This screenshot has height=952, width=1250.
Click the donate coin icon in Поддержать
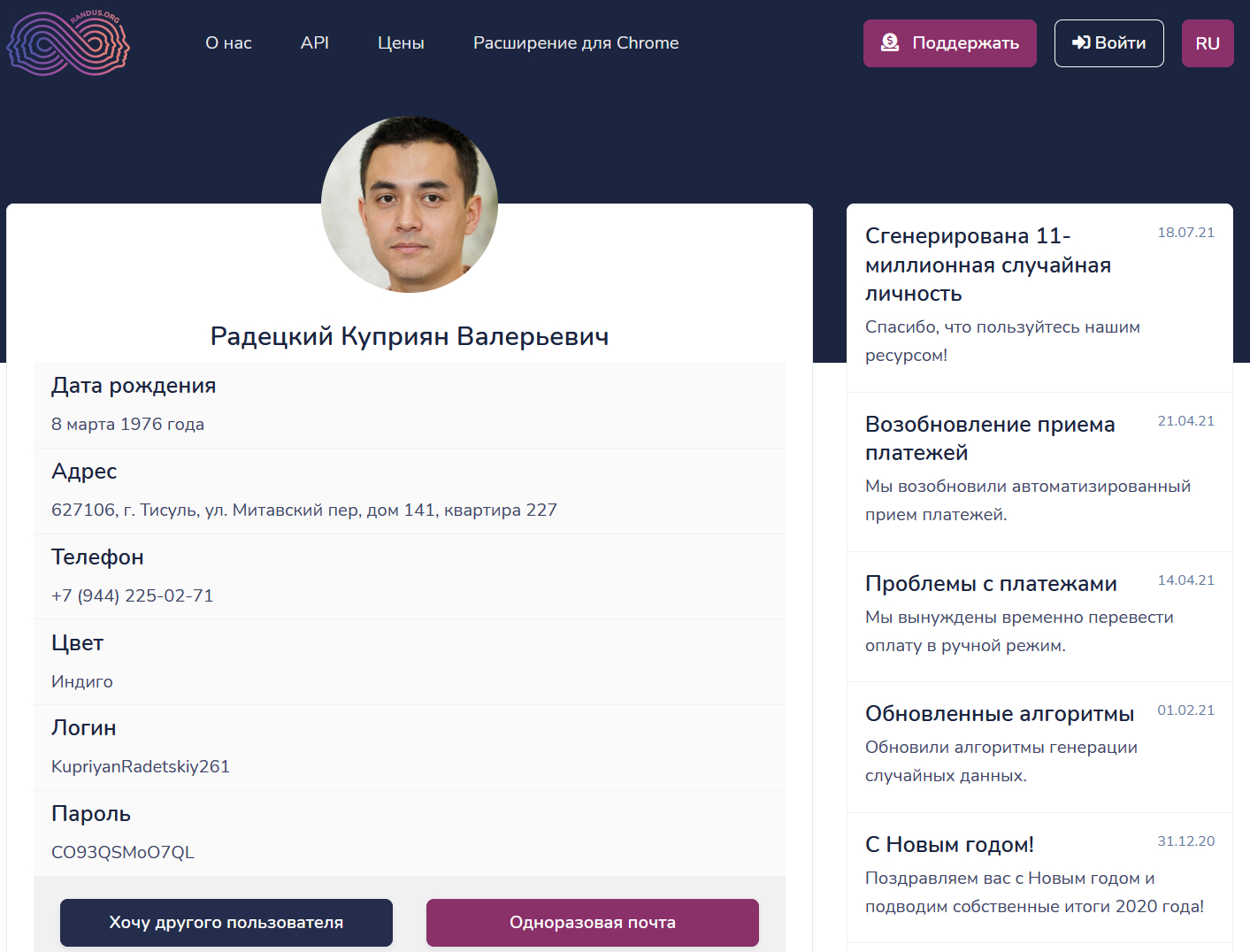click(x=890, y=42)
